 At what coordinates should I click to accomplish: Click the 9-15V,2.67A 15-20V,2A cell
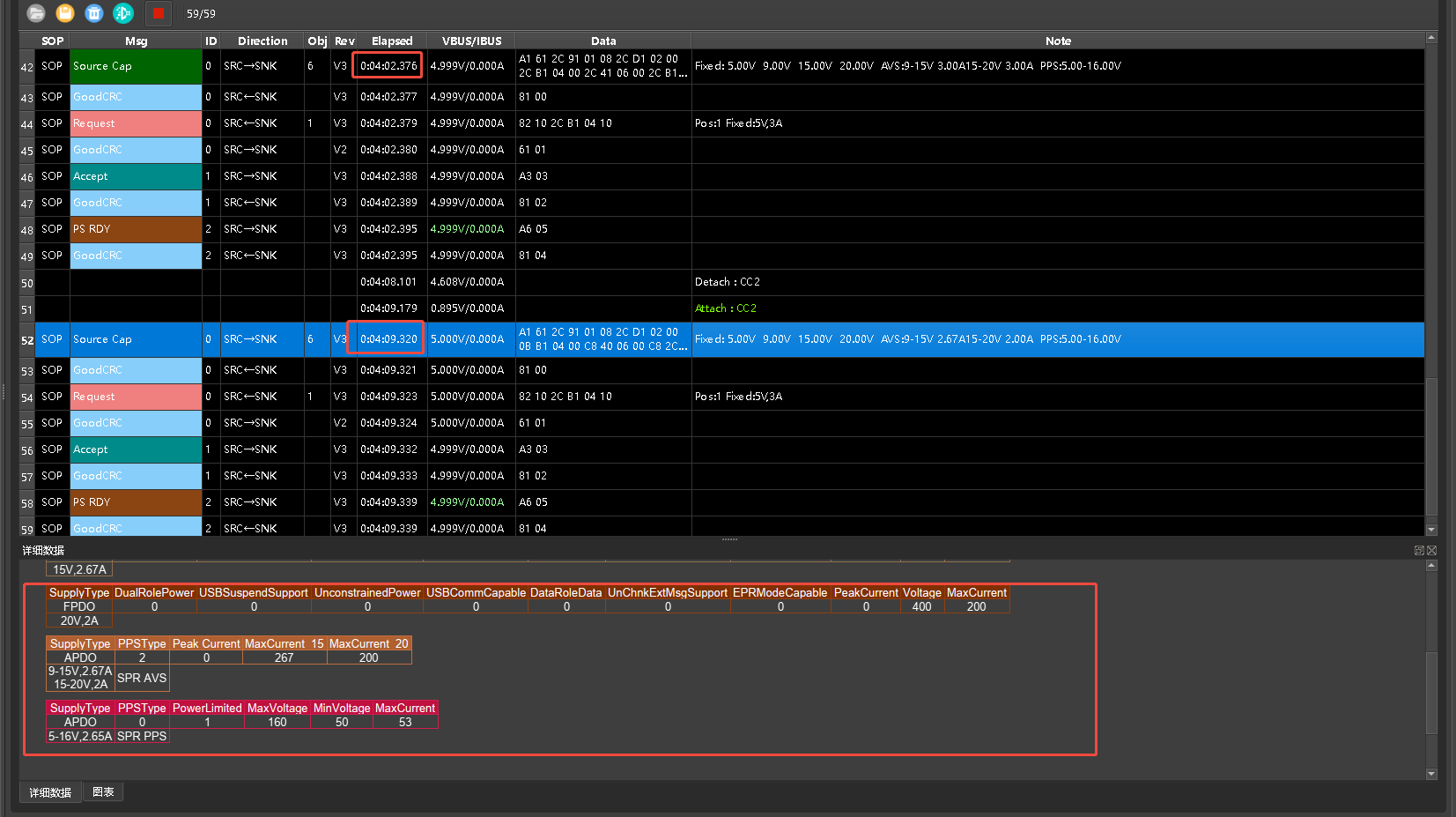(x=80, y=678)
